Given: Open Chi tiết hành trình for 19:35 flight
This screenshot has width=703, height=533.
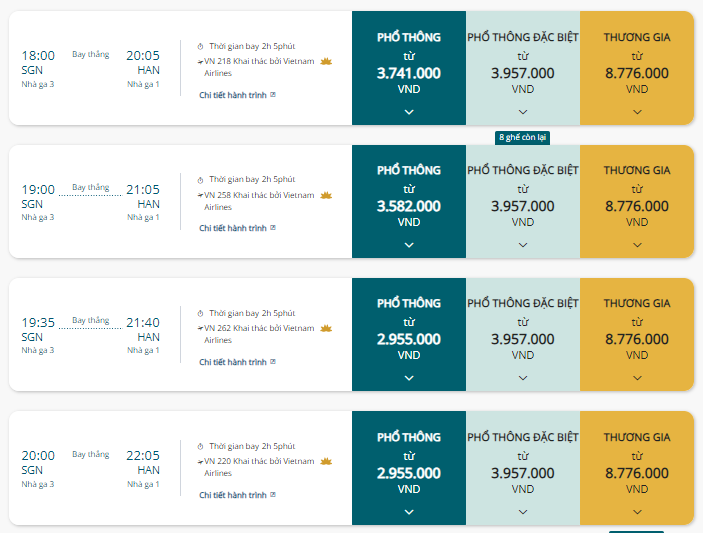Looking at the screenshot, I should pyautogui.click(x=233, y=361).
